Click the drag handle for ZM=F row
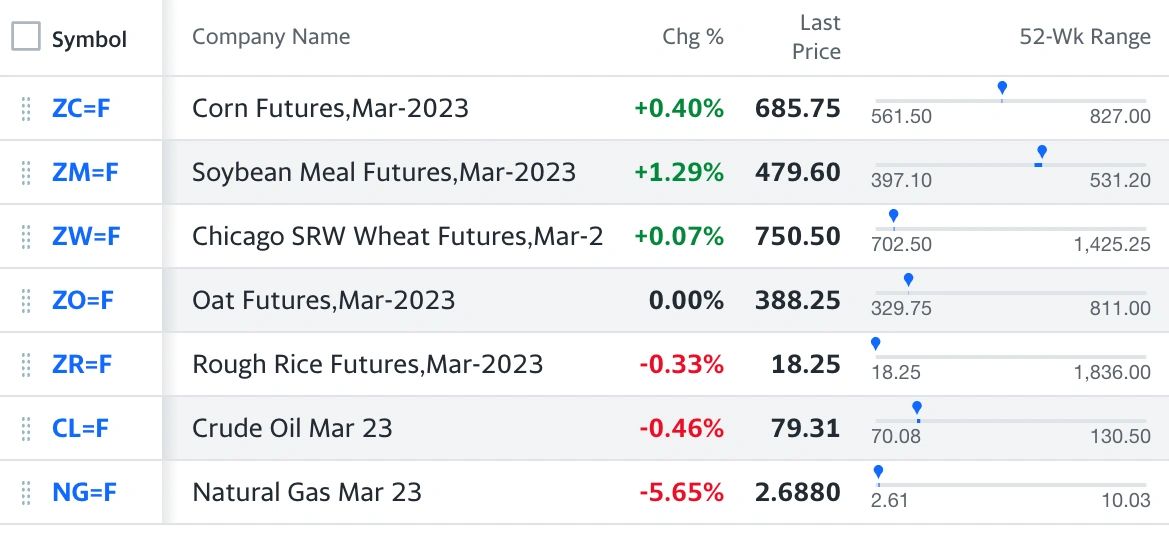 pos(26,173)
